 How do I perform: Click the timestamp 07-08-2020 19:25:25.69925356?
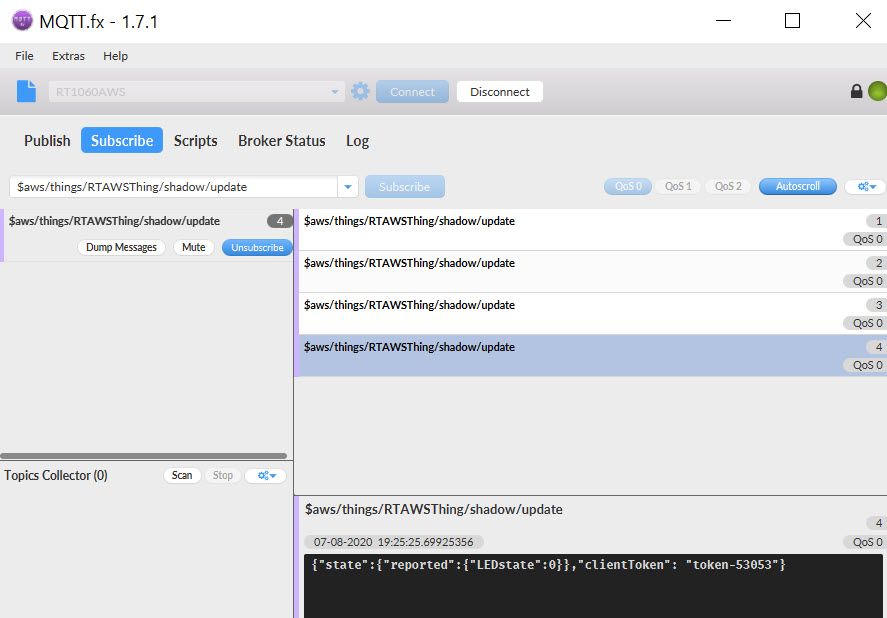coord(394,542)
